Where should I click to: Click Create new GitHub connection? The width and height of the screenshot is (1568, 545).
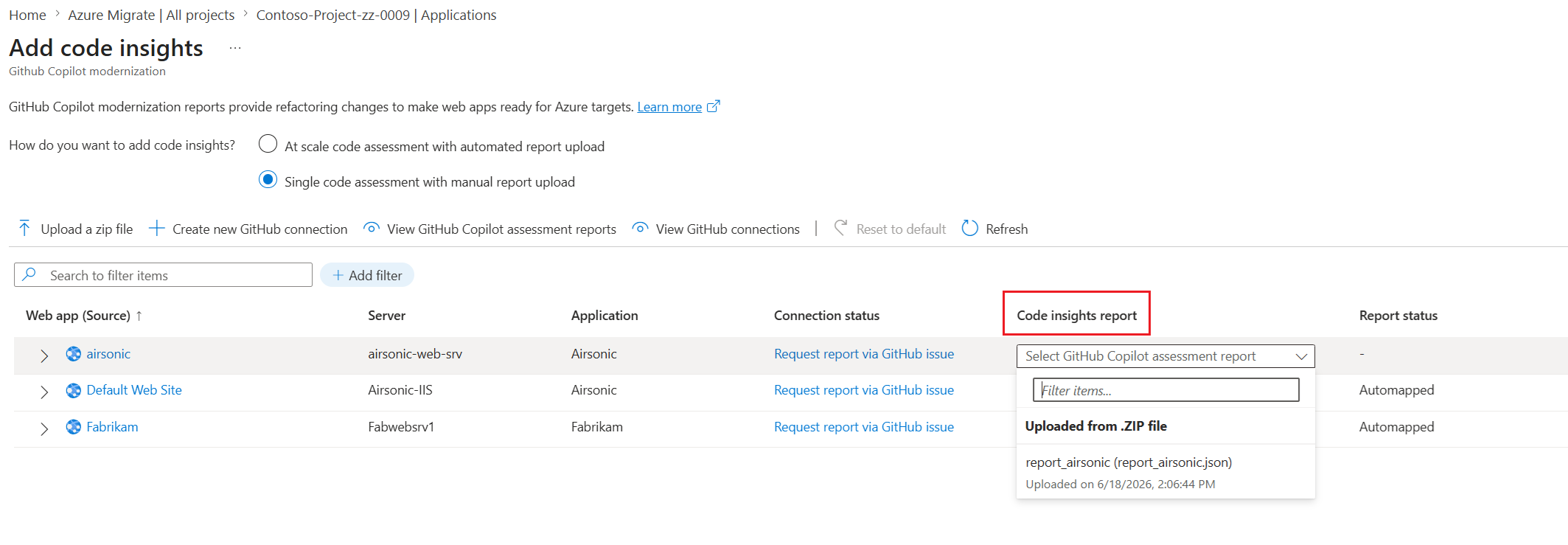(x=248, y=229)
